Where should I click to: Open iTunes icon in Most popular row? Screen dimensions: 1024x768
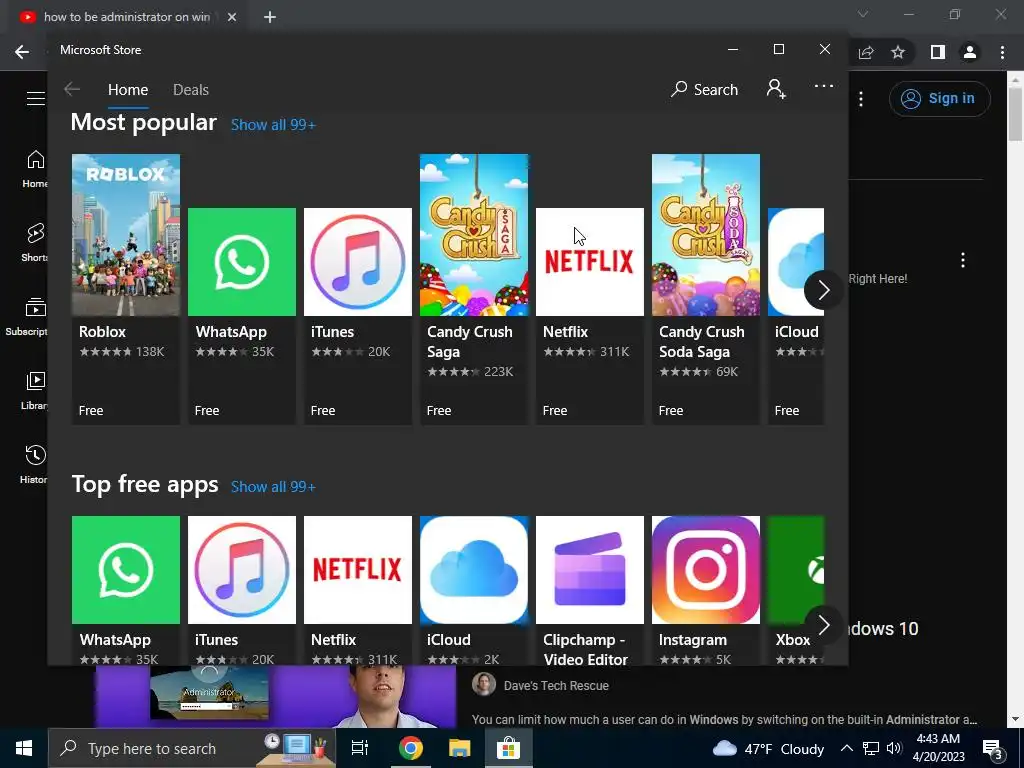358,262
